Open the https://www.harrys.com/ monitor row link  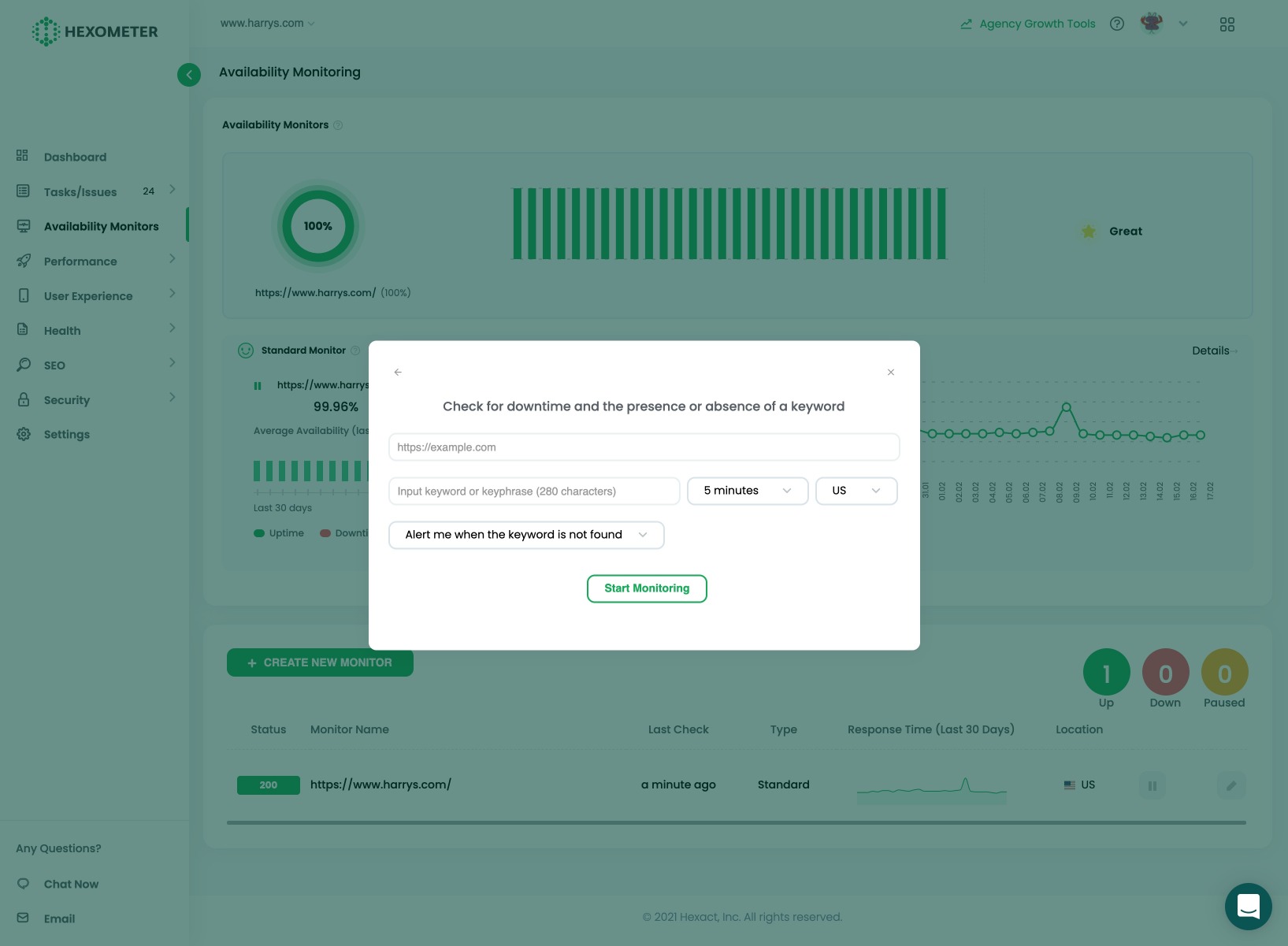pos(380,785)
